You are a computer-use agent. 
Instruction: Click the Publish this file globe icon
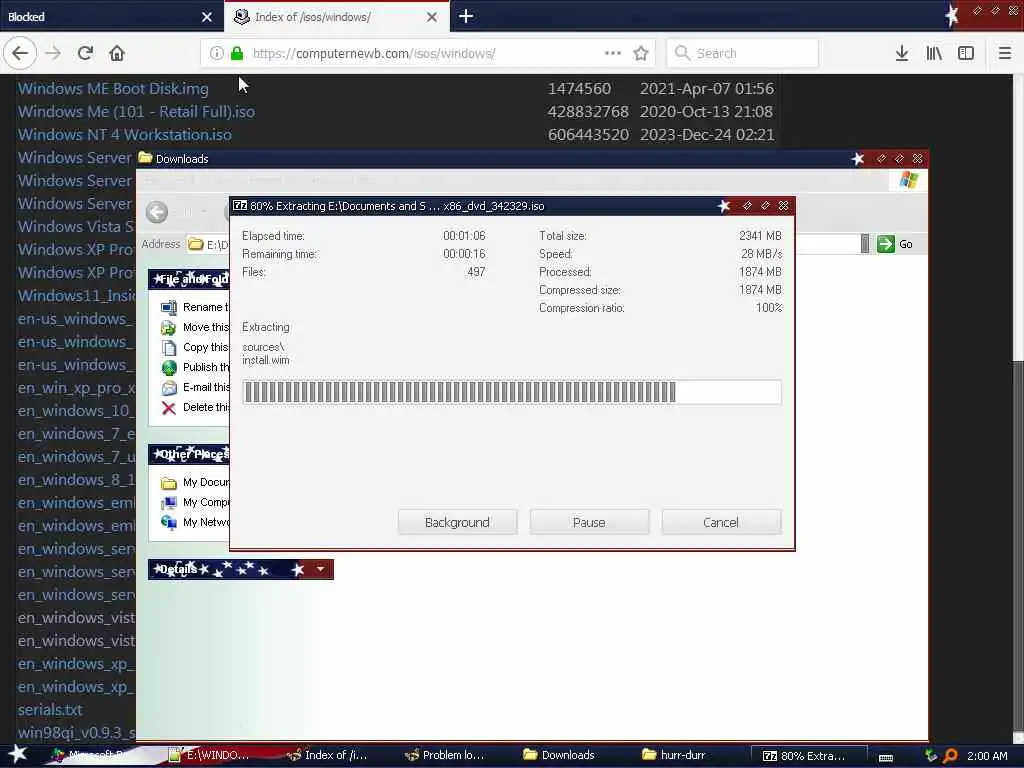click(168, 368)
